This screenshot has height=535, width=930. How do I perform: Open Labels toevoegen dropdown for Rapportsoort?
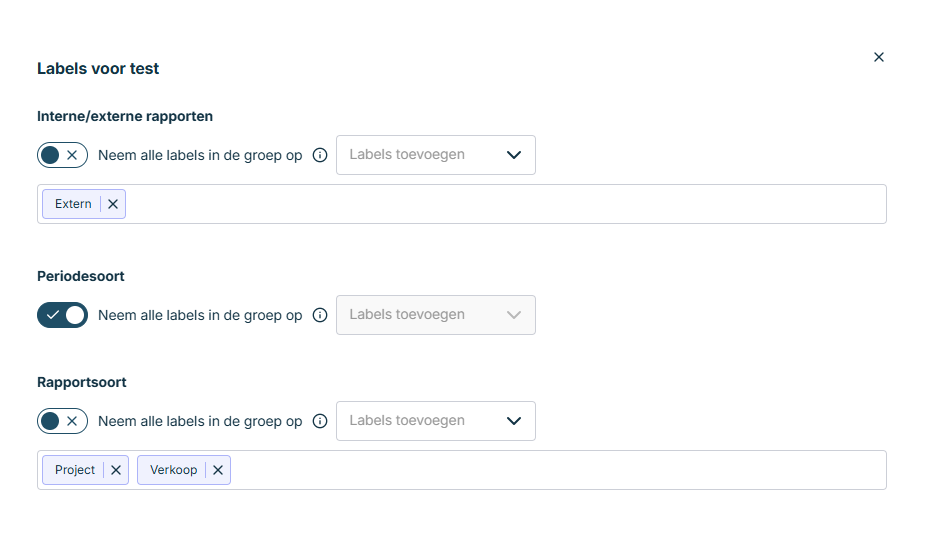point(420,421)
